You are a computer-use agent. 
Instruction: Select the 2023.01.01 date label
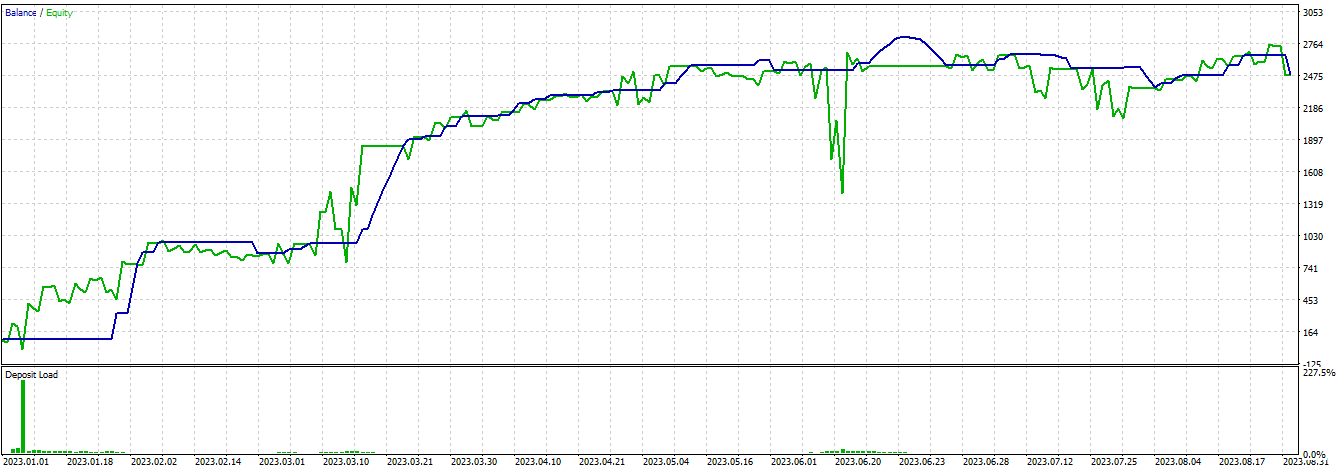pyautogui.click(x=28, y=462)
